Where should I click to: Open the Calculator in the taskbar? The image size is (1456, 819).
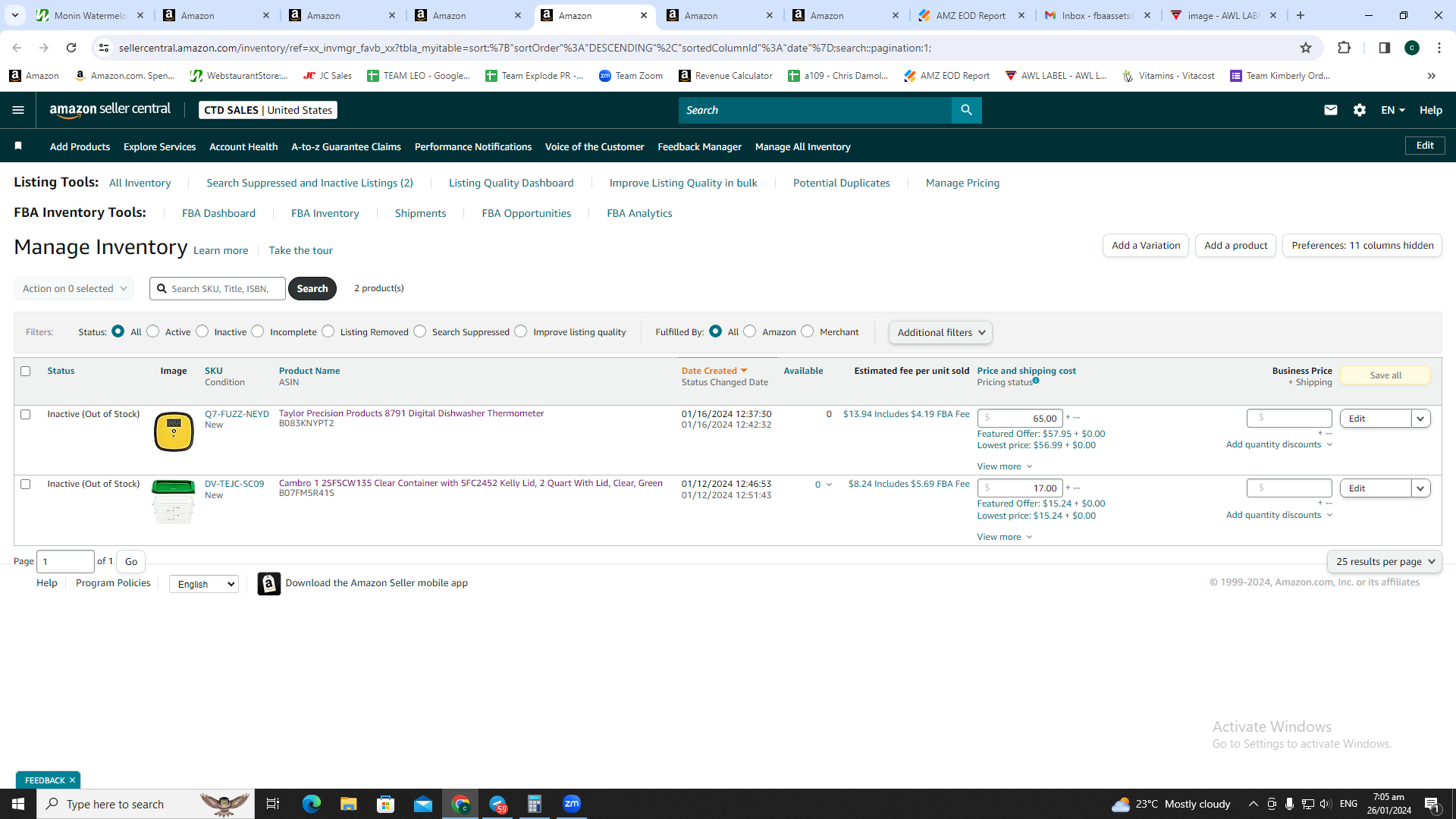click(535, 804)
